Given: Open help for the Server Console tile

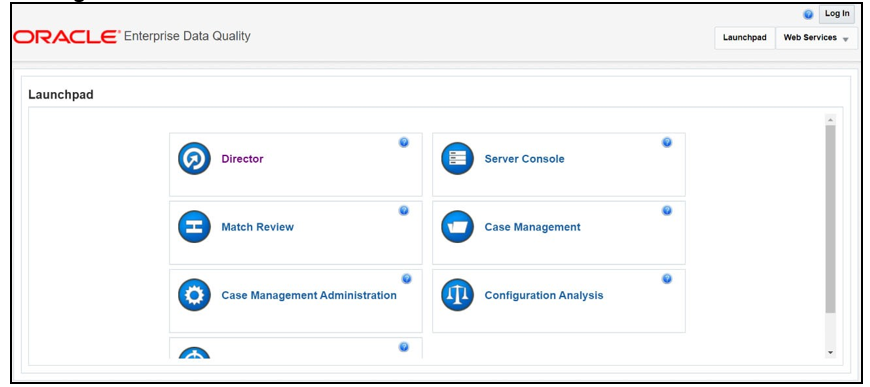Looking at the screenshot, I should click(x=667, y=142).
